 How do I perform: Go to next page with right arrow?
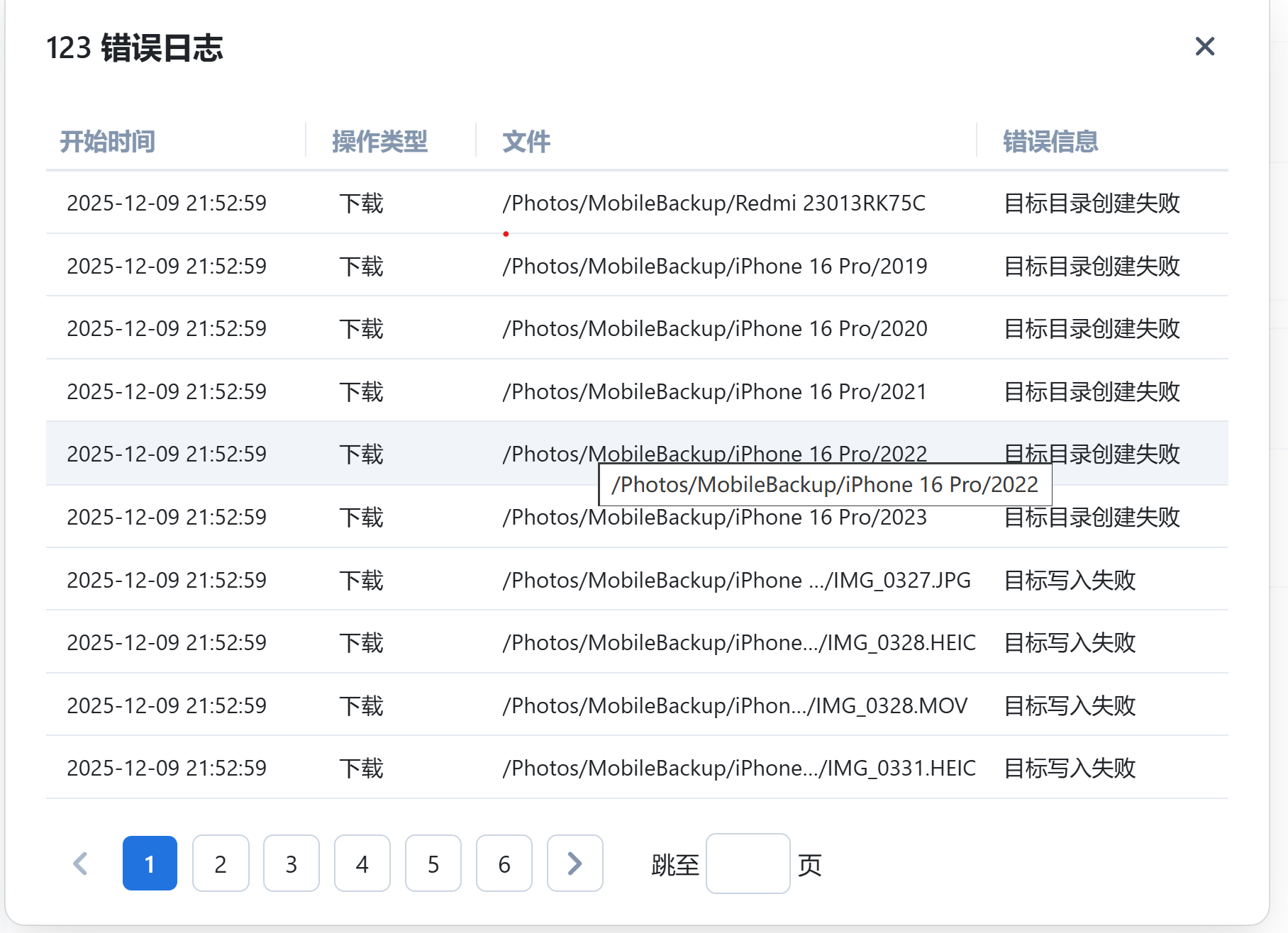[574, 864]
